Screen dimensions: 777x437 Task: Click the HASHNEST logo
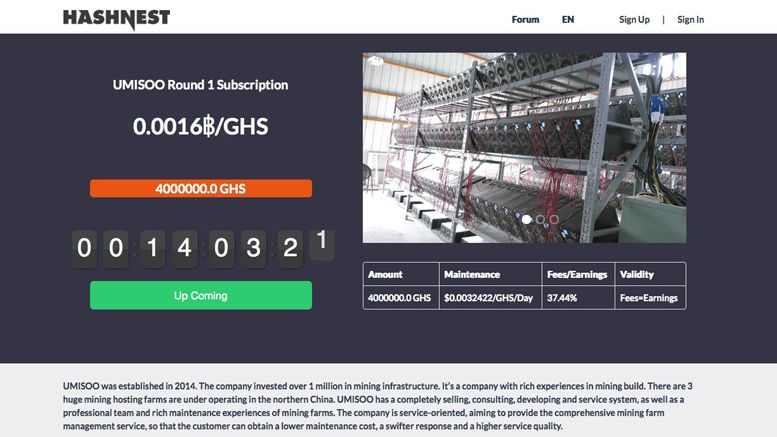point(116,19)
